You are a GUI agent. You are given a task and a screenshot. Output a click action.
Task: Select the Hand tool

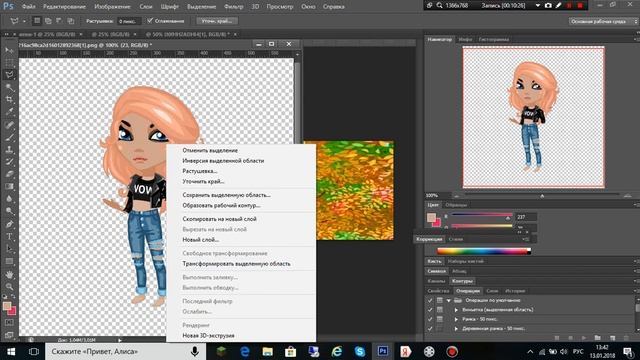9,275
